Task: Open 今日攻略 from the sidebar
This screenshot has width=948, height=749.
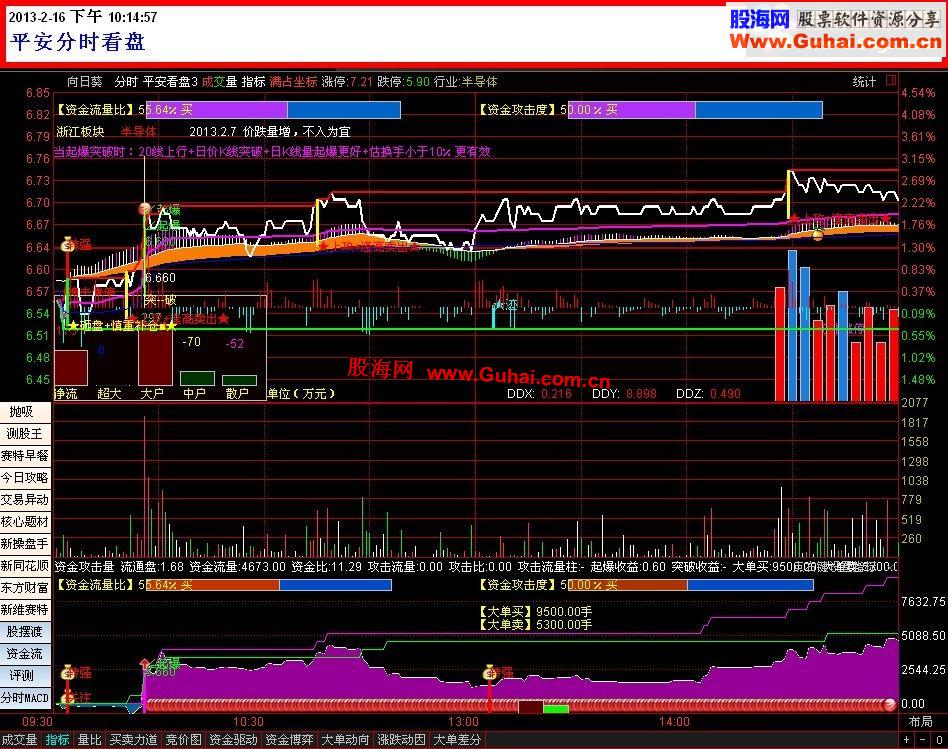Action: (x=25, y=478)
